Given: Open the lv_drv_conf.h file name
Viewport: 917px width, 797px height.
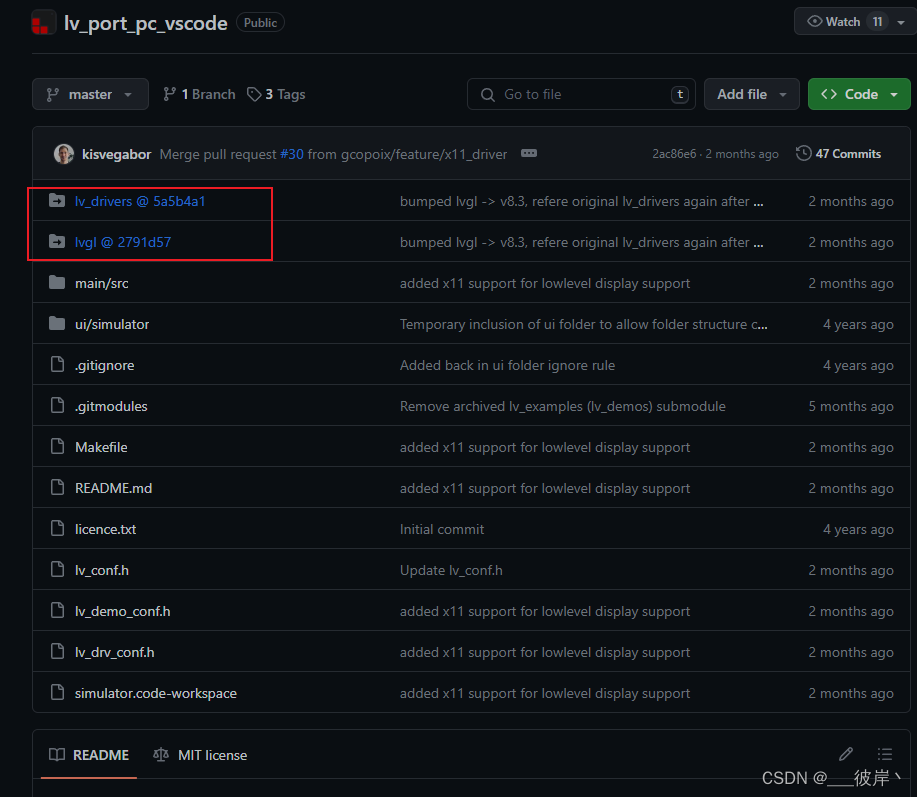Looking at the screenshot, I should [x=115, y=651].
